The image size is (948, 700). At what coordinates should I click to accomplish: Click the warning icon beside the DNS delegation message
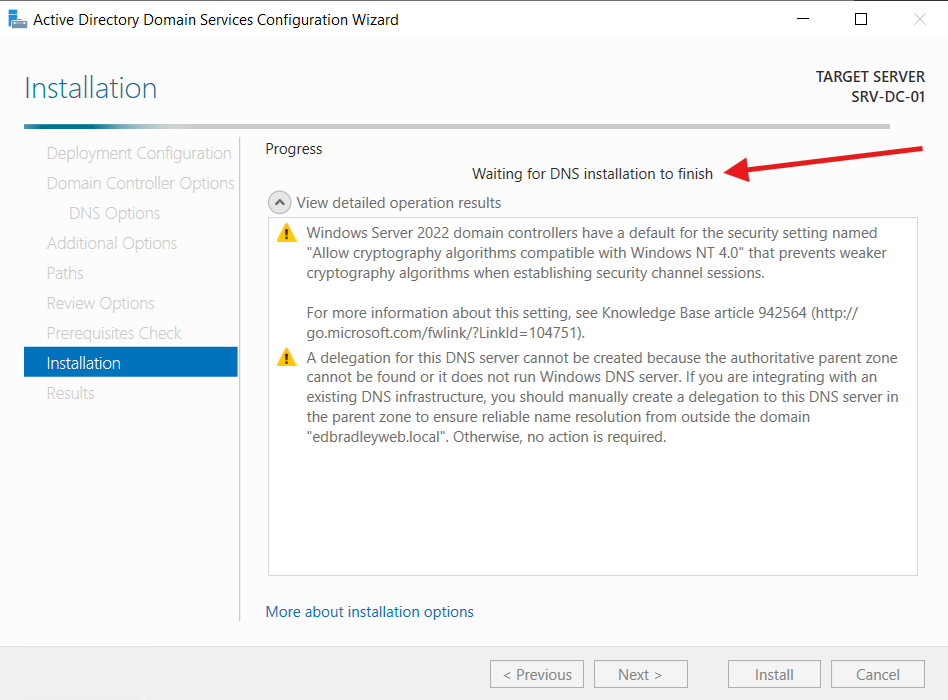(x=286, y=357)
